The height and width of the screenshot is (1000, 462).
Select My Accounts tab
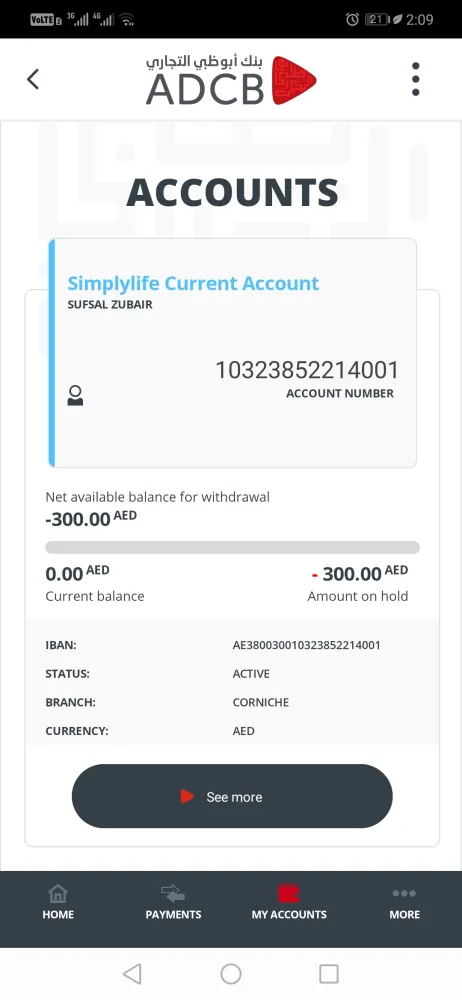coord(288,902)
